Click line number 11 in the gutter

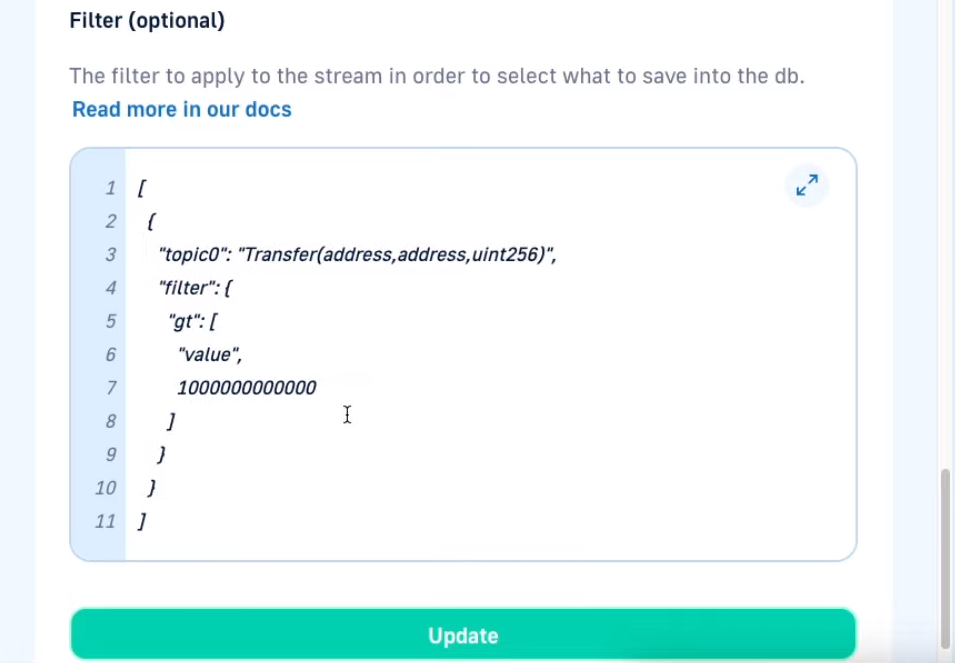click(105, 521)
